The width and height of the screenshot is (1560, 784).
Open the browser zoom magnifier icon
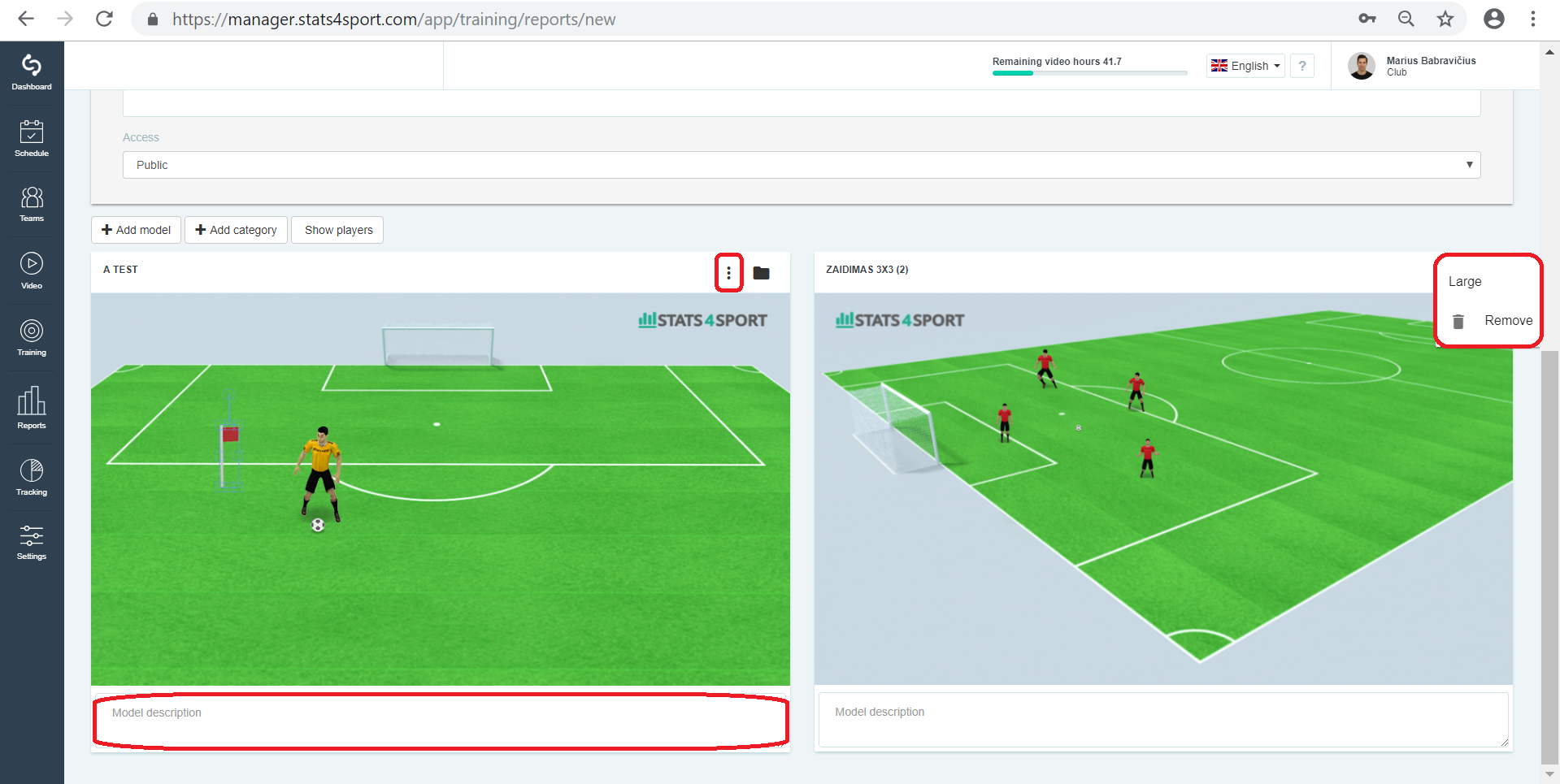pyautogui.click(x=1406, y=19)
